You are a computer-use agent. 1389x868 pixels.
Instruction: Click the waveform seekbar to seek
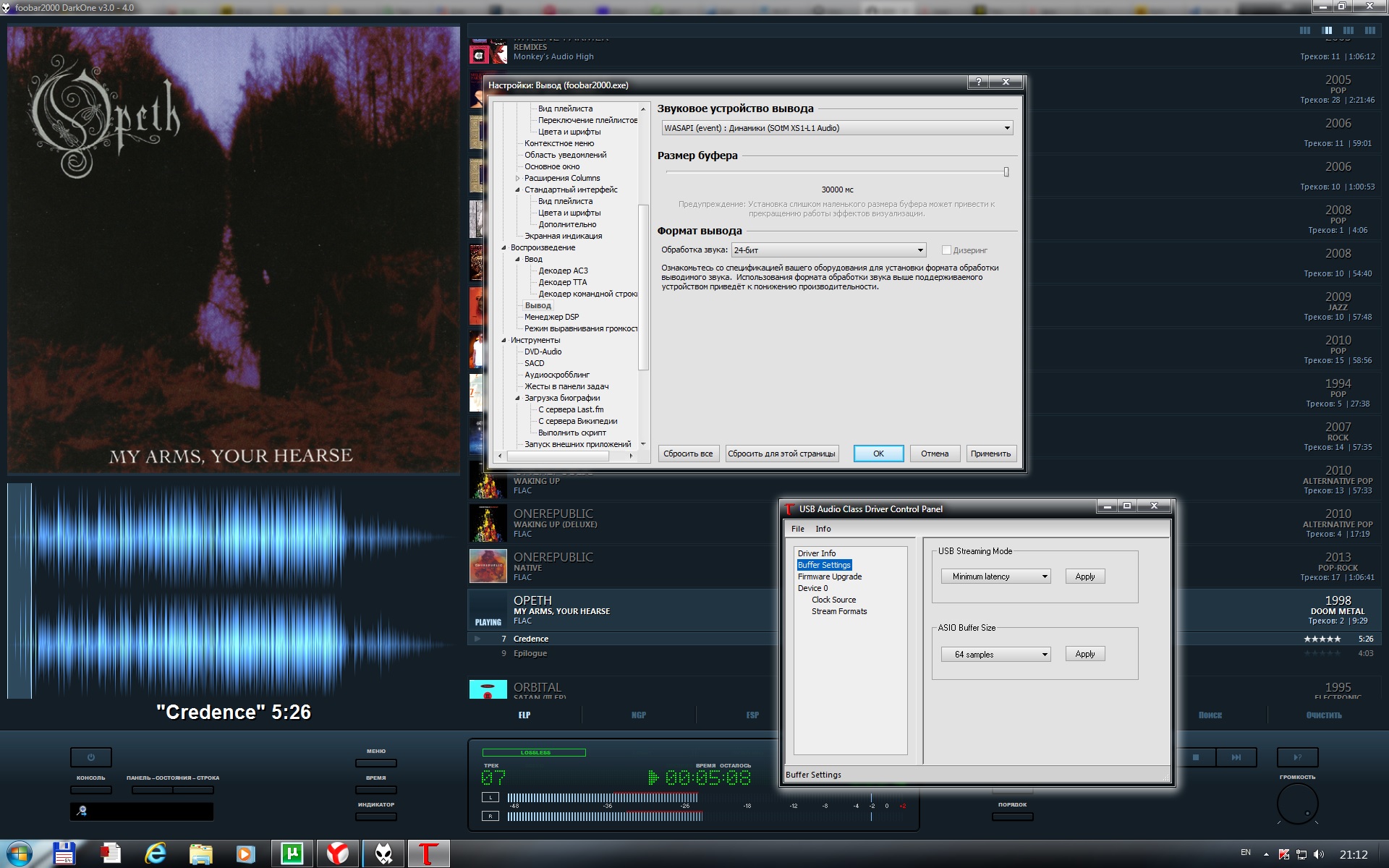click(x=234, y=590)
